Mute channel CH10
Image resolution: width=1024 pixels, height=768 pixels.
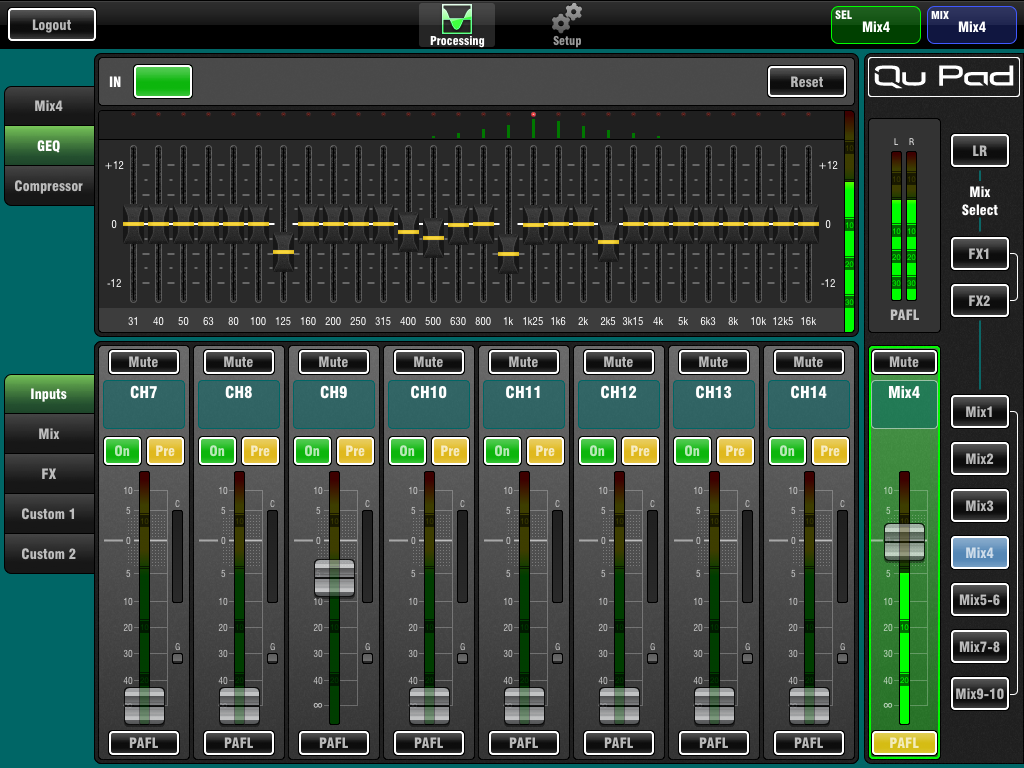(x=428, y=362)
